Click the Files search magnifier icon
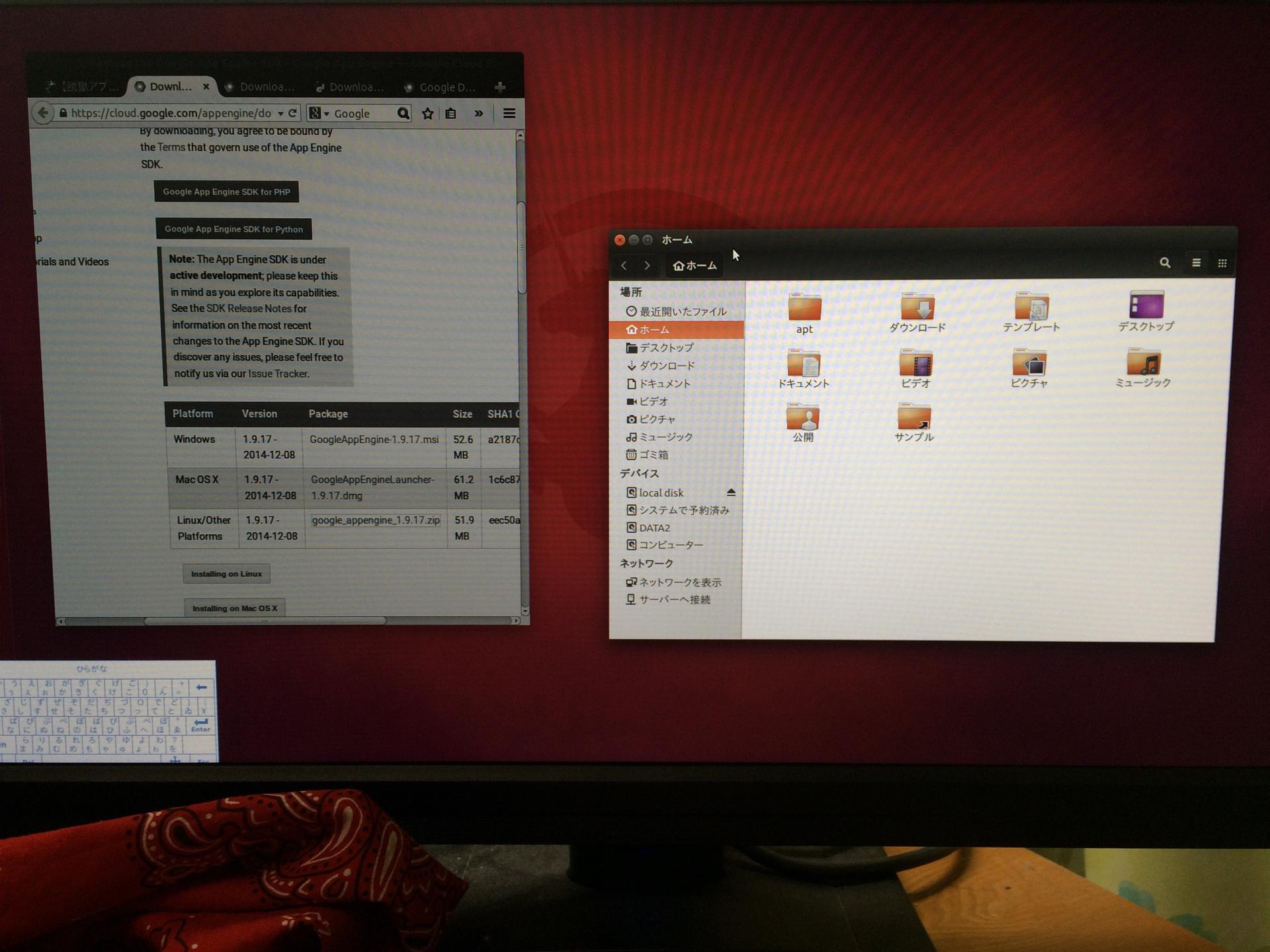1270x952 pixels. click(x=1165, y=263)
